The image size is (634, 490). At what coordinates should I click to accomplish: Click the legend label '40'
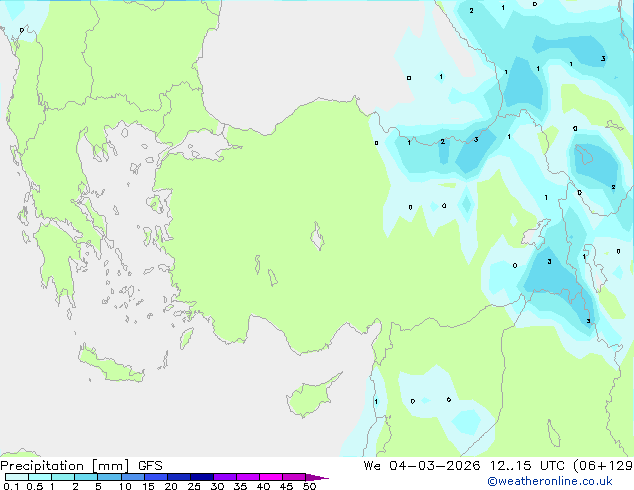[263, 486]
